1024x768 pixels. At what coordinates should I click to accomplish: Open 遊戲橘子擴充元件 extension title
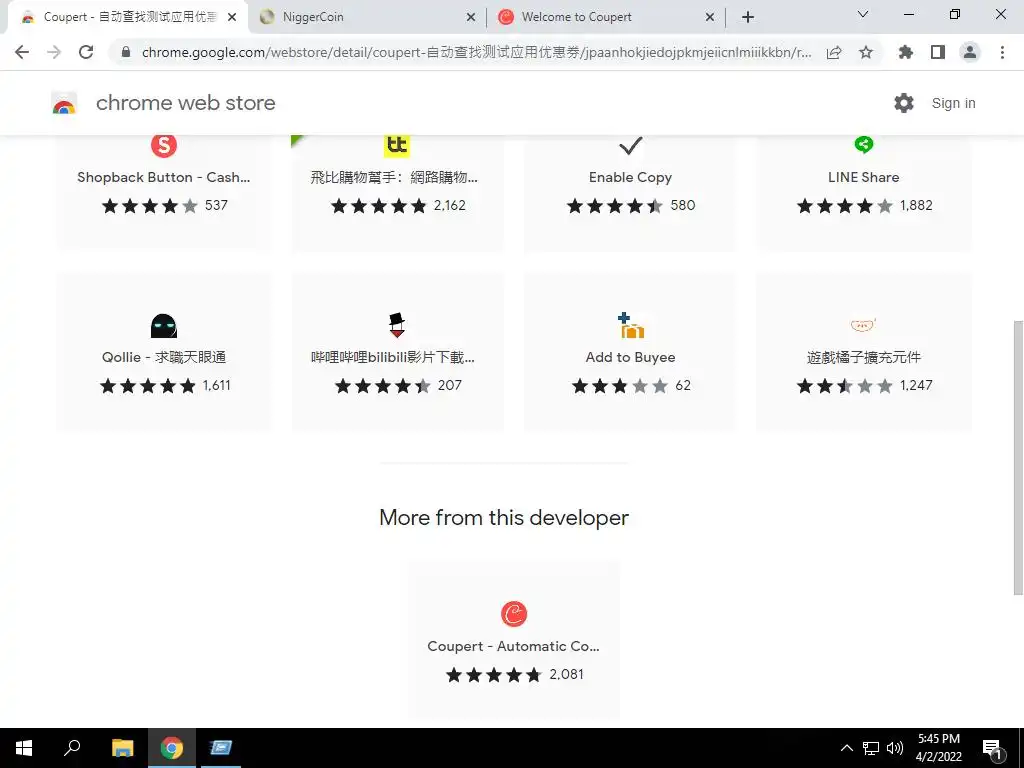(x=863, y=357)
